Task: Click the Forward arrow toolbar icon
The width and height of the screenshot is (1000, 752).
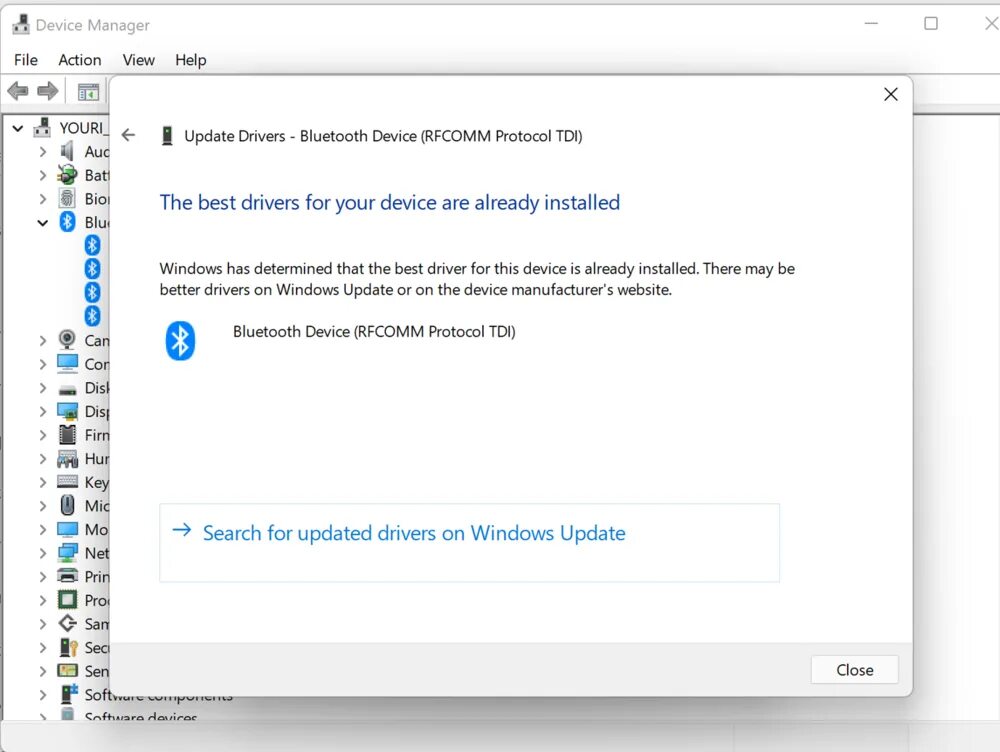Action: 48,91
